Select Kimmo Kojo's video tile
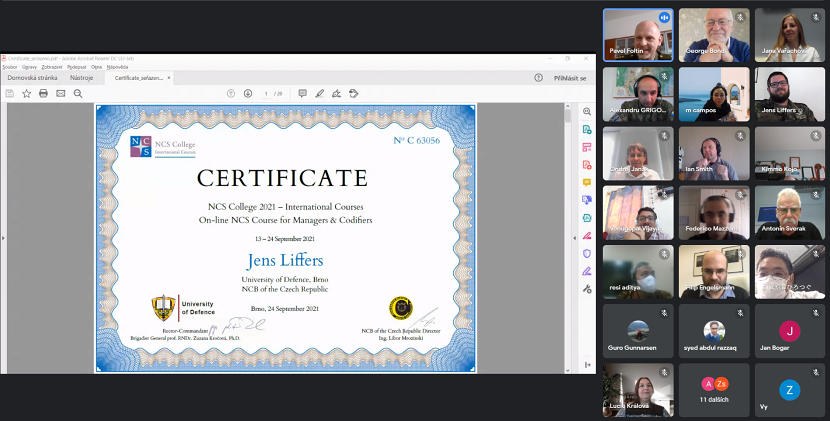Screen dimensions: 830x421 (790, 154)
